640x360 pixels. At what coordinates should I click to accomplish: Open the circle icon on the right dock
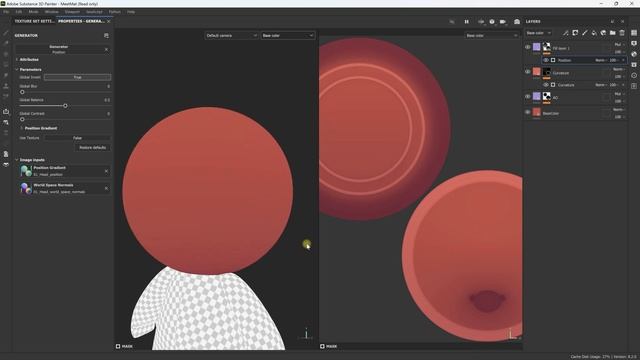(x=634, y=75)
